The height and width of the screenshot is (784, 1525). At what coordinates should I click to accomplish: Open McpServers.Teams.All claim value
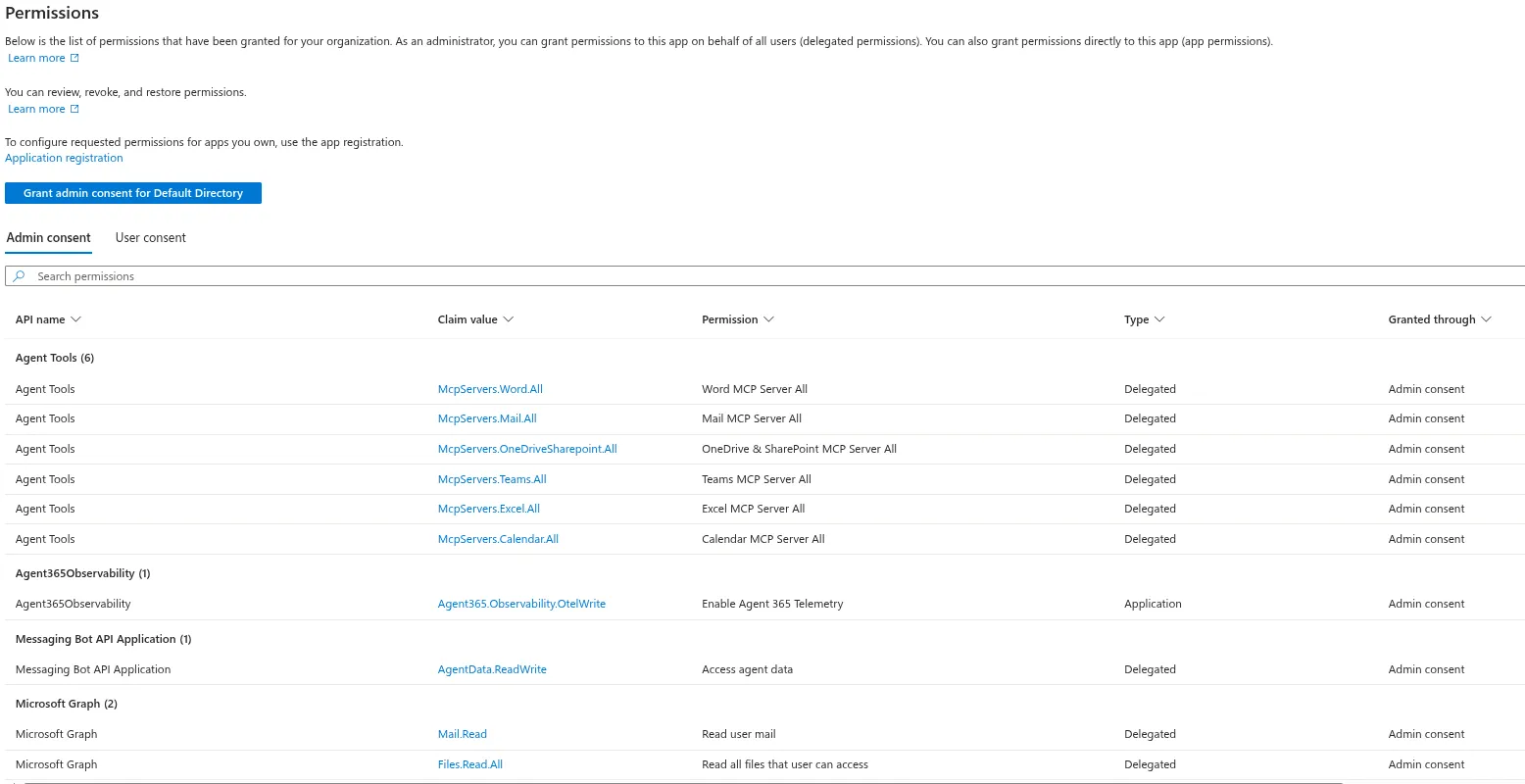click(x=492, y=479)
